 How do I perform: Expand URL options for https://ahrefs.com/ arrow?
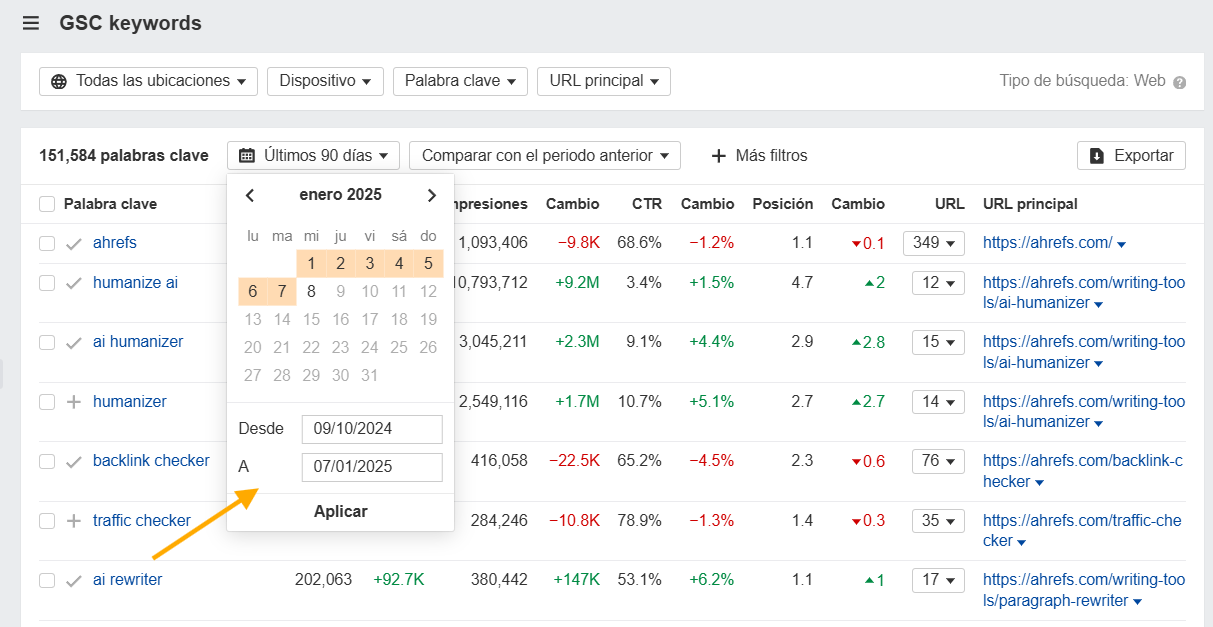pyautogui.click(x=1122, y=244)
